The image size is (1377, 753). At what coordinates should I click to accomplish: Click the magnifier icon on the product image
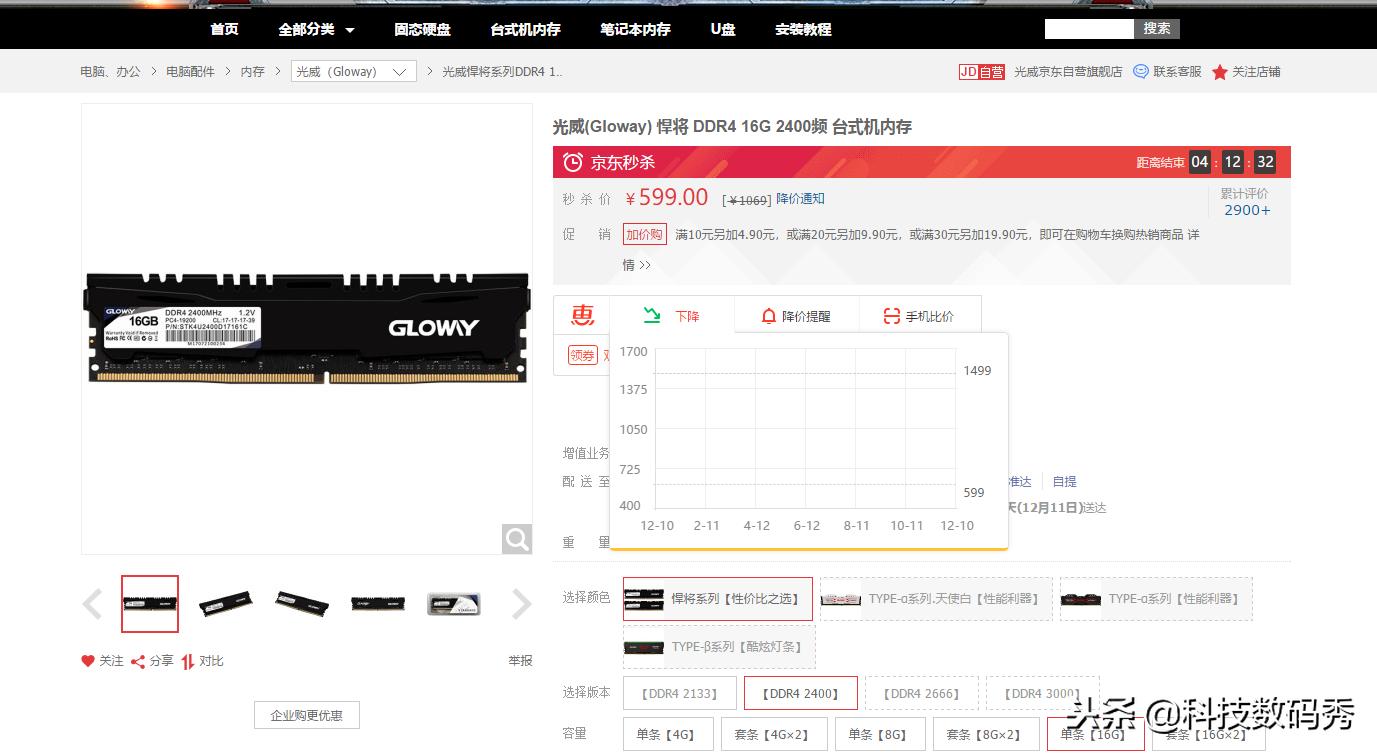[x=517, y=539]
